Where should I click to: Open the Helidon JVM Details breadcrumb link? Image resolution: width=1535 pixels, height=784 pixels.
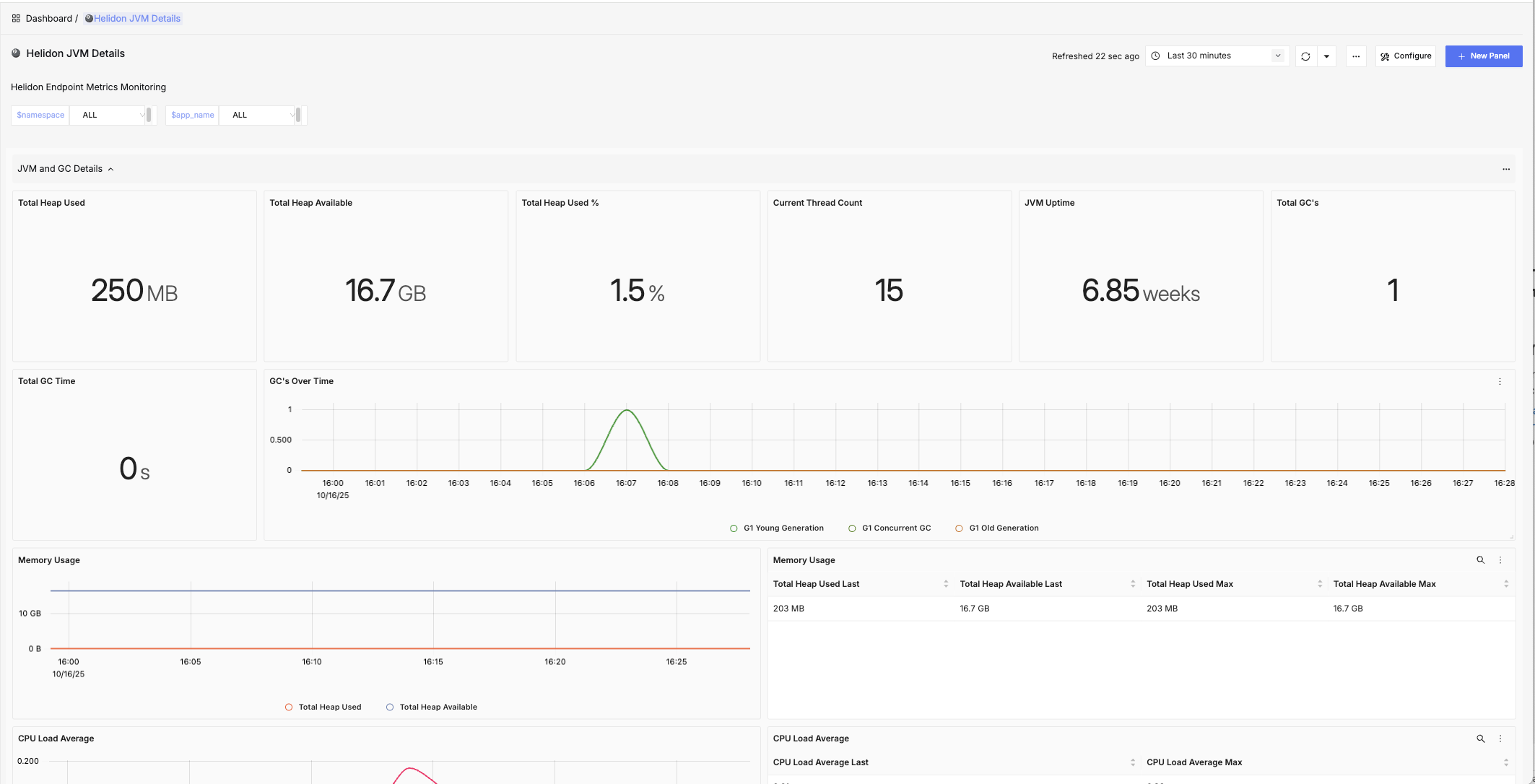tap(137, 18)
